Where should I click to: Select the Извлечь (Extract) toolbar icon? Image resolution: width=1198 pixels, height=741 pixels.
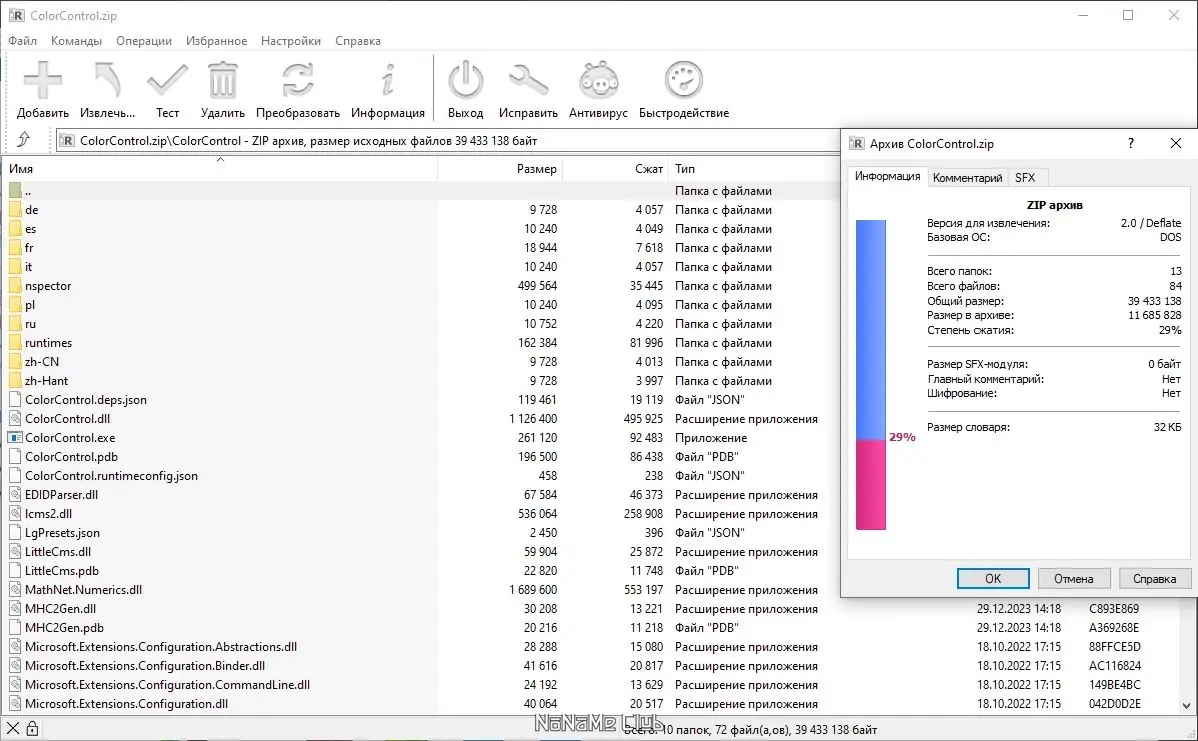[x=106, y=78]
